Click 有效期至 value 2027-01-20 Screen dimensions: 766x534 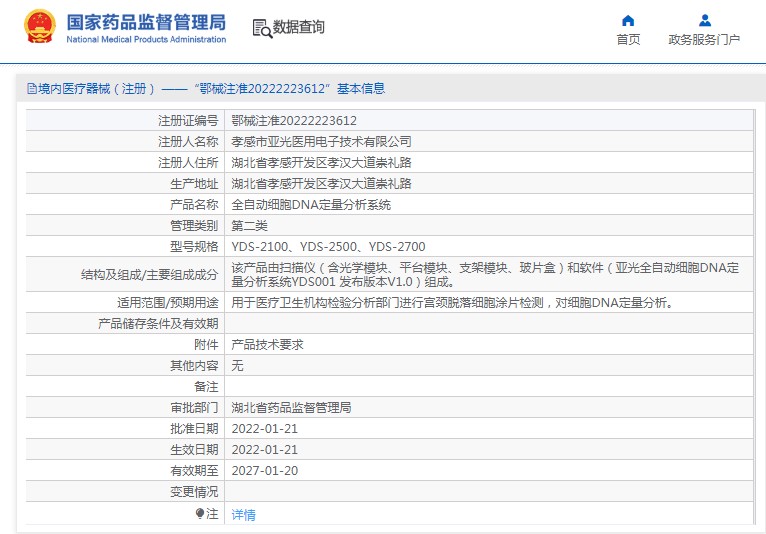tap(265, 471)
